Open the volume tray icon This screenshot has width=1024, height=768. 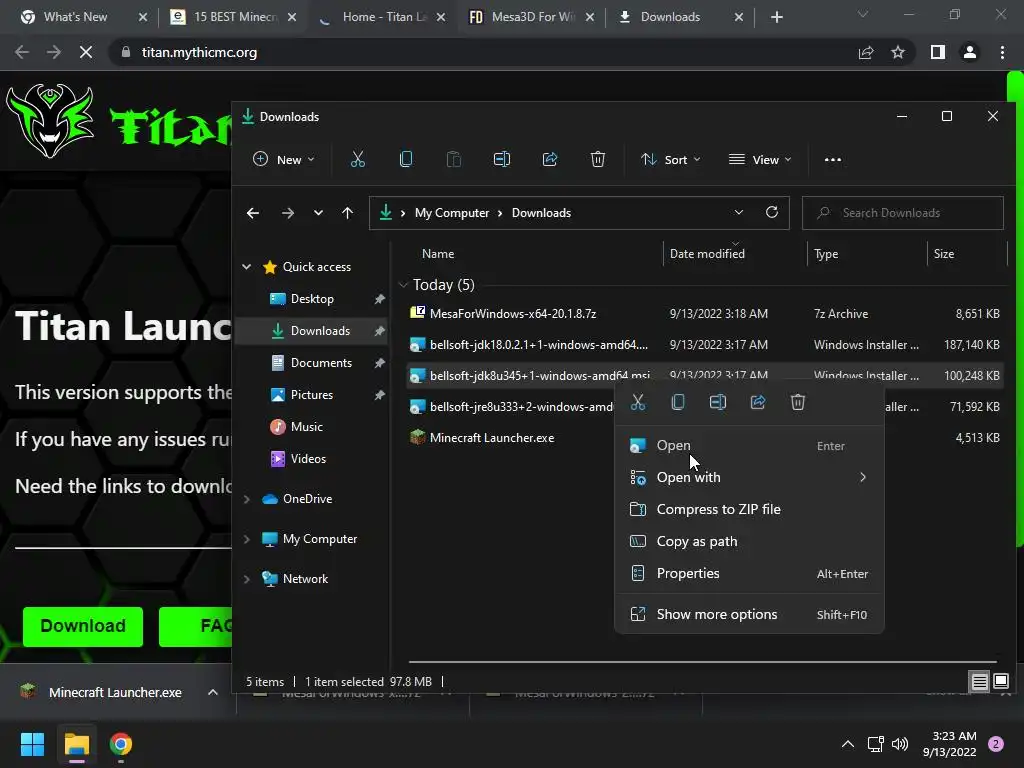pos(901,744)
